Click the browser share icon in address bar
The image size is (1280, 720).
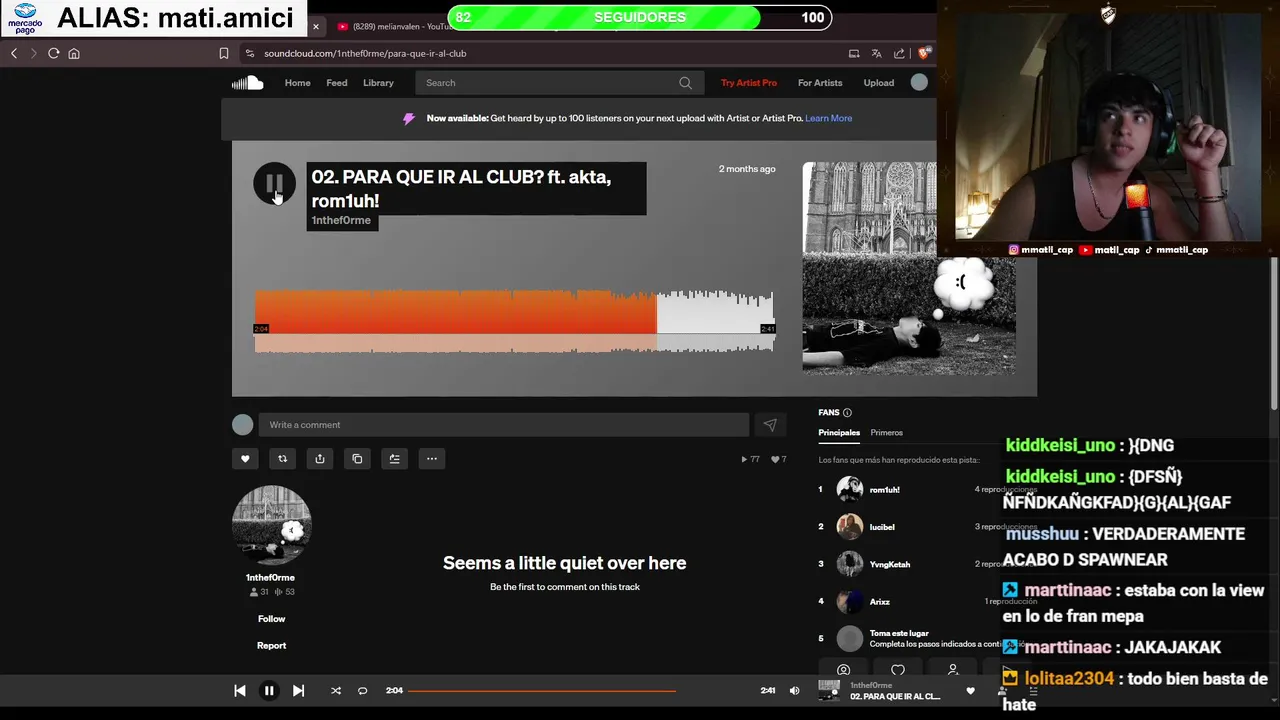[x=899, y=53]
